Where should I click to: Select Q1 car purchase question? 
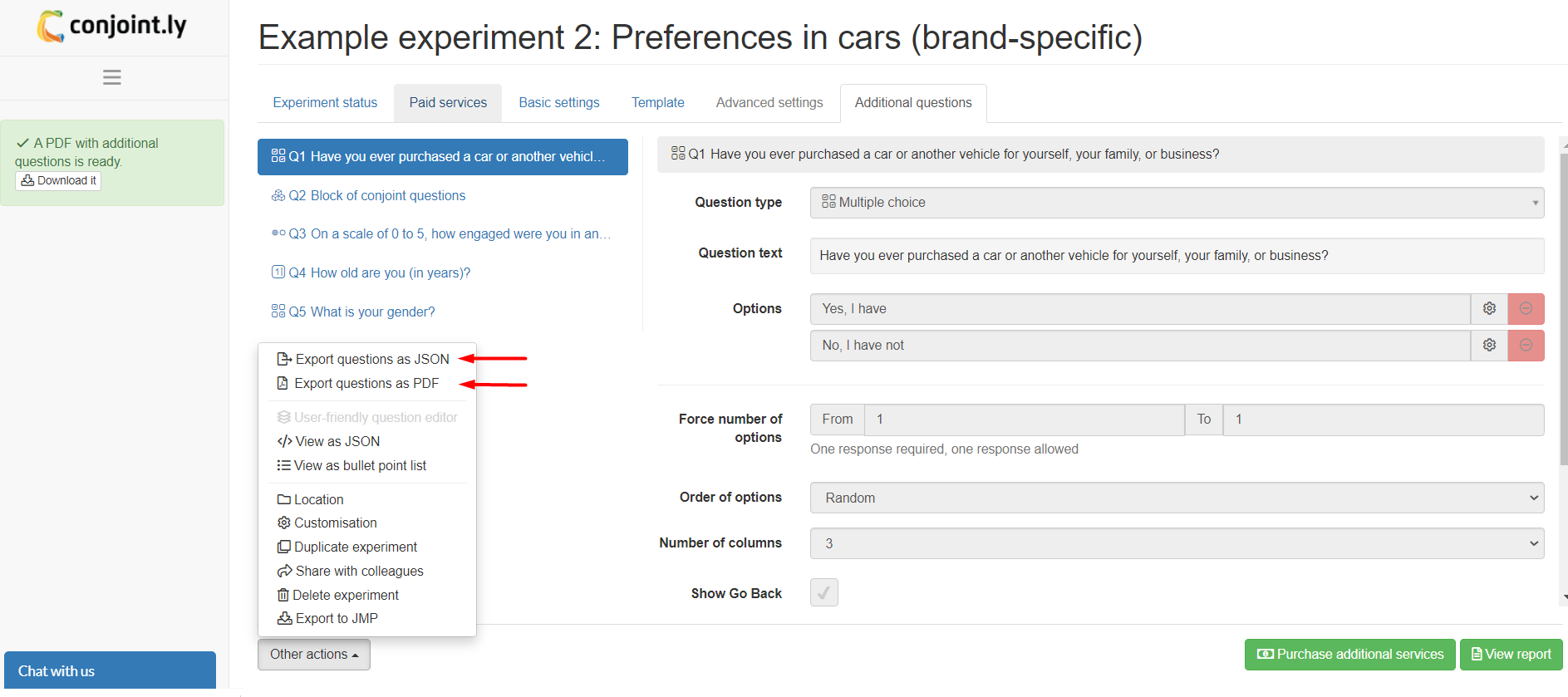(443, 157)
